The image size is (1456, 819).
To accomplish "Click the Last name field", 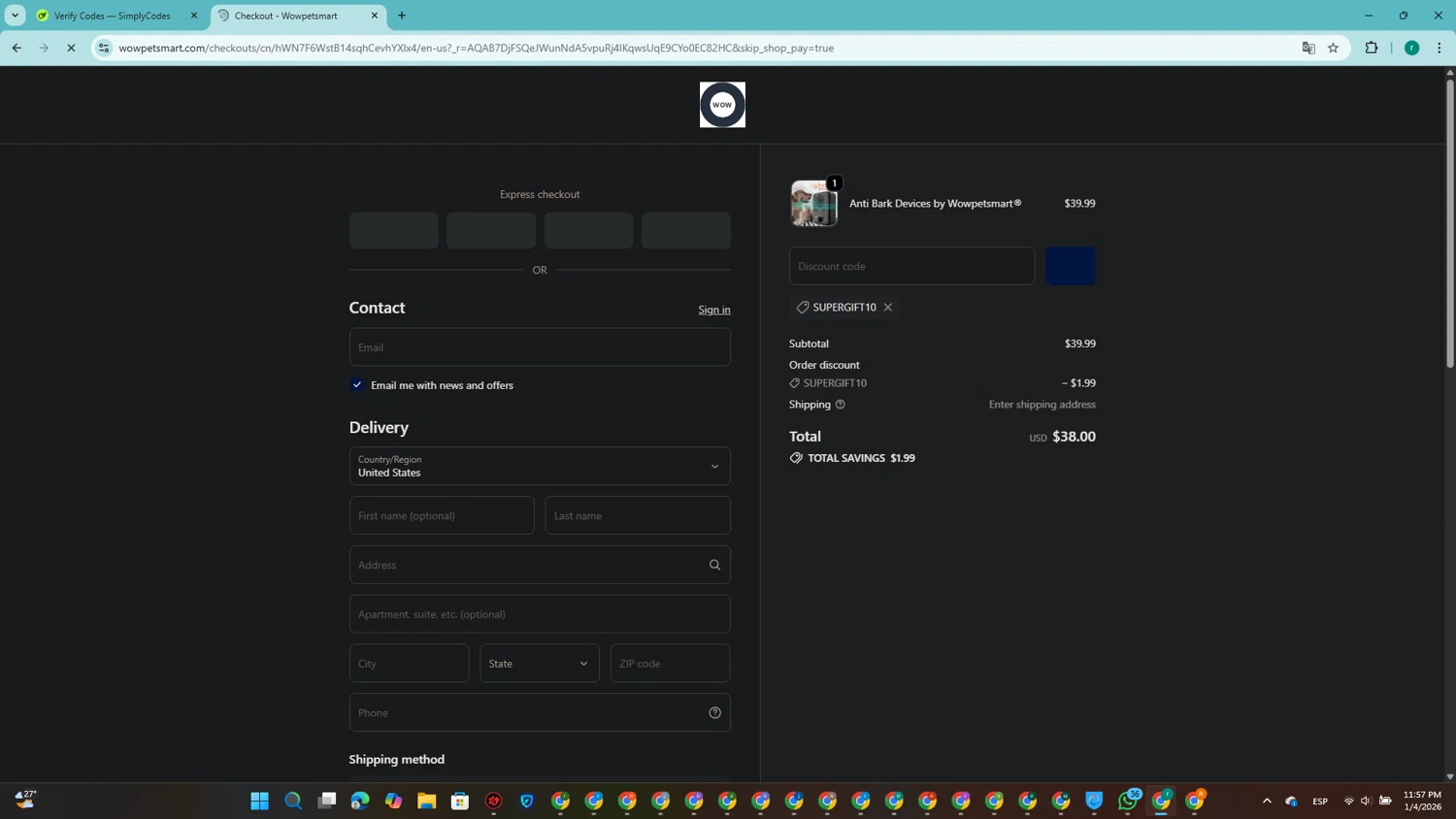I will pos(638,516).
